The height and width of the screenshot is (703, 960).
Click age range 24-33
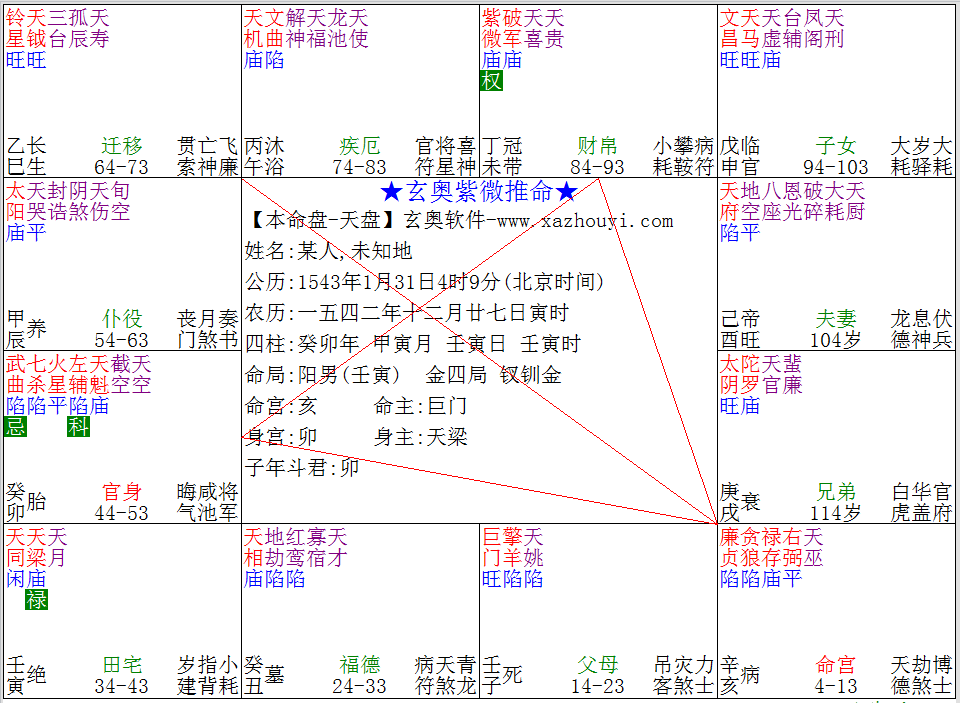coord(359,685)
